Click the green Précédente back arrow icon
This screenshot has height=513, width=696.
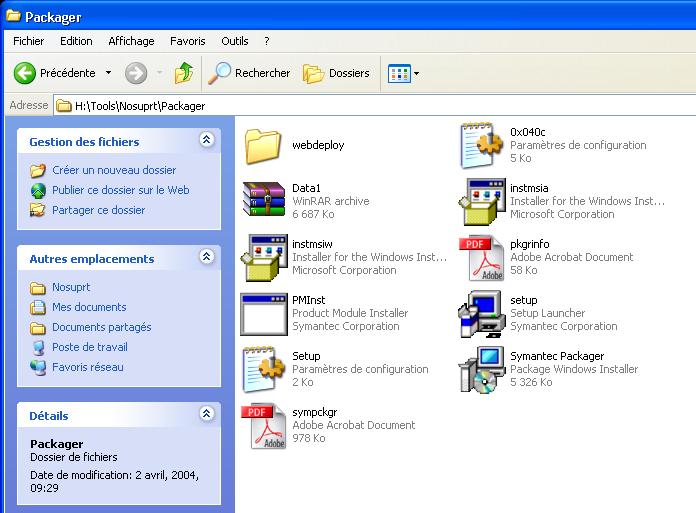[x=24, y=73]
